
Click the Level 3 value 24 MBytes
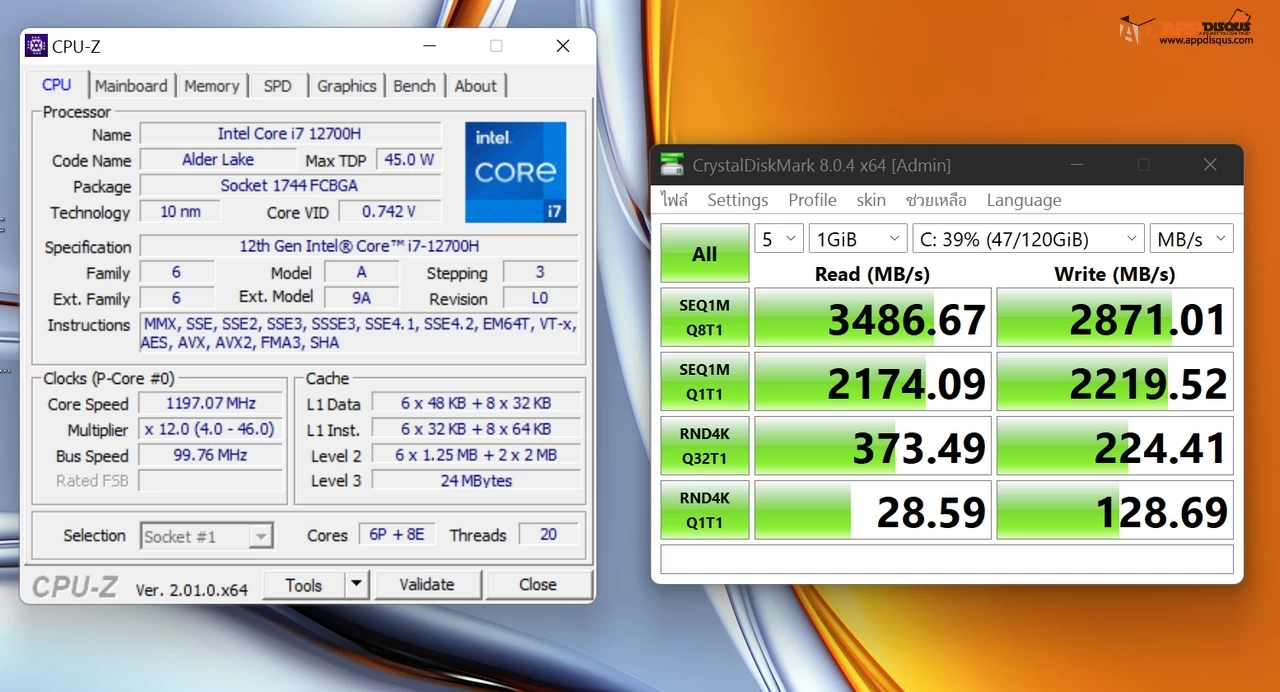[x=476, y=481]
